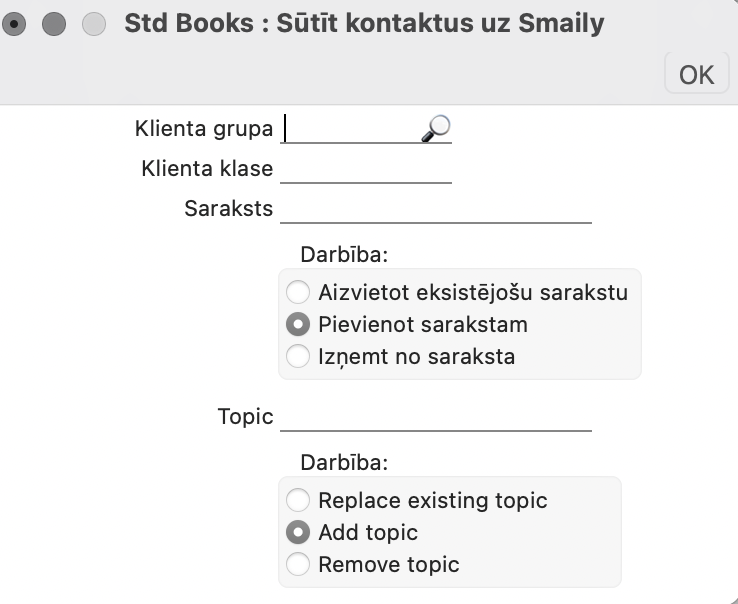Click the Klienta grupa label

(x=203, y=129)
